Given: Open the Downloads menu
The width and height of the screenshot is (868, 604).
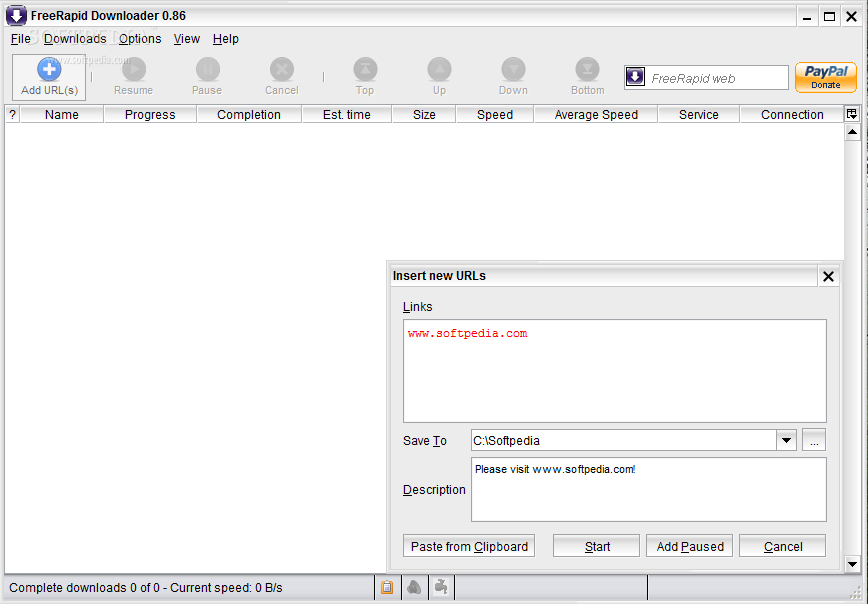Looking at the screenshot, I should pos(75,39).
